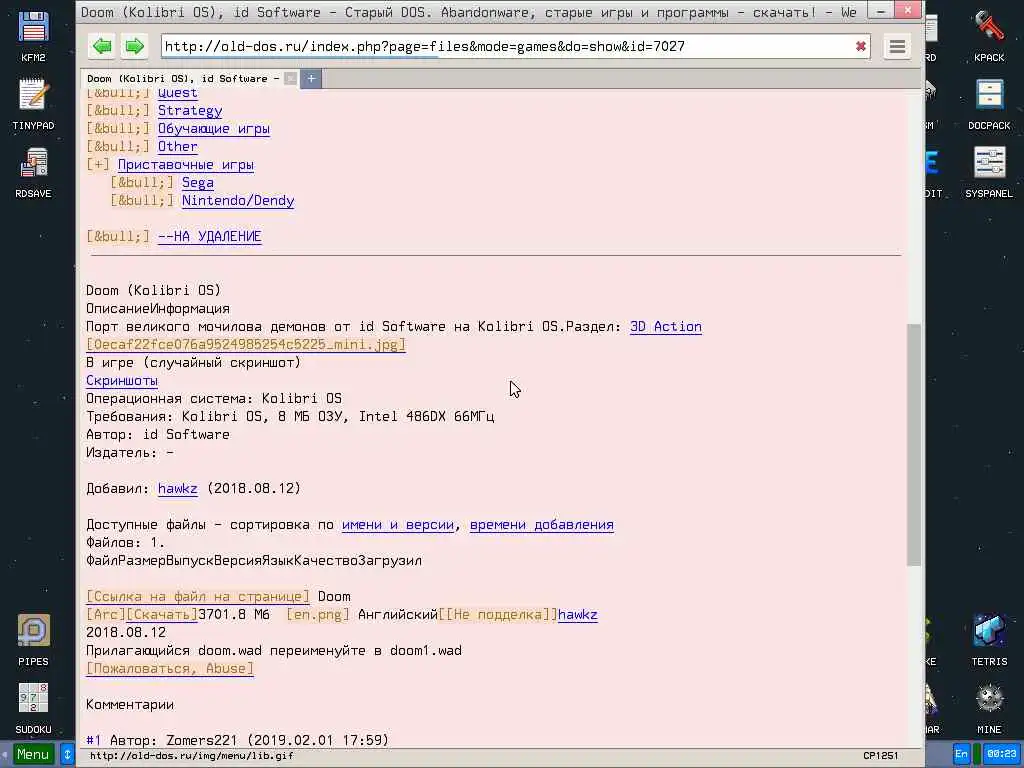The height and width of the screenshot is (768, 1024).
Task: Open the Приставочные игры link
Action: click(185, 165)
